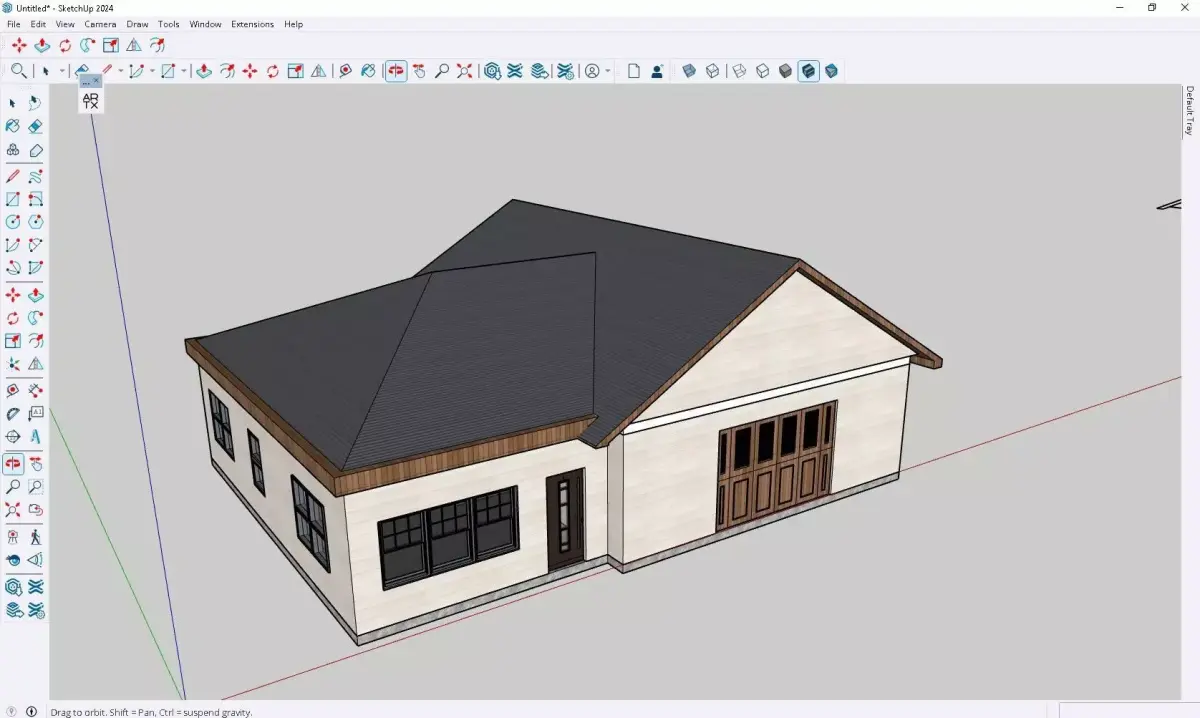1200x718 pixels.
Task: Switch to Shaded face style
Action: (785, 71)
